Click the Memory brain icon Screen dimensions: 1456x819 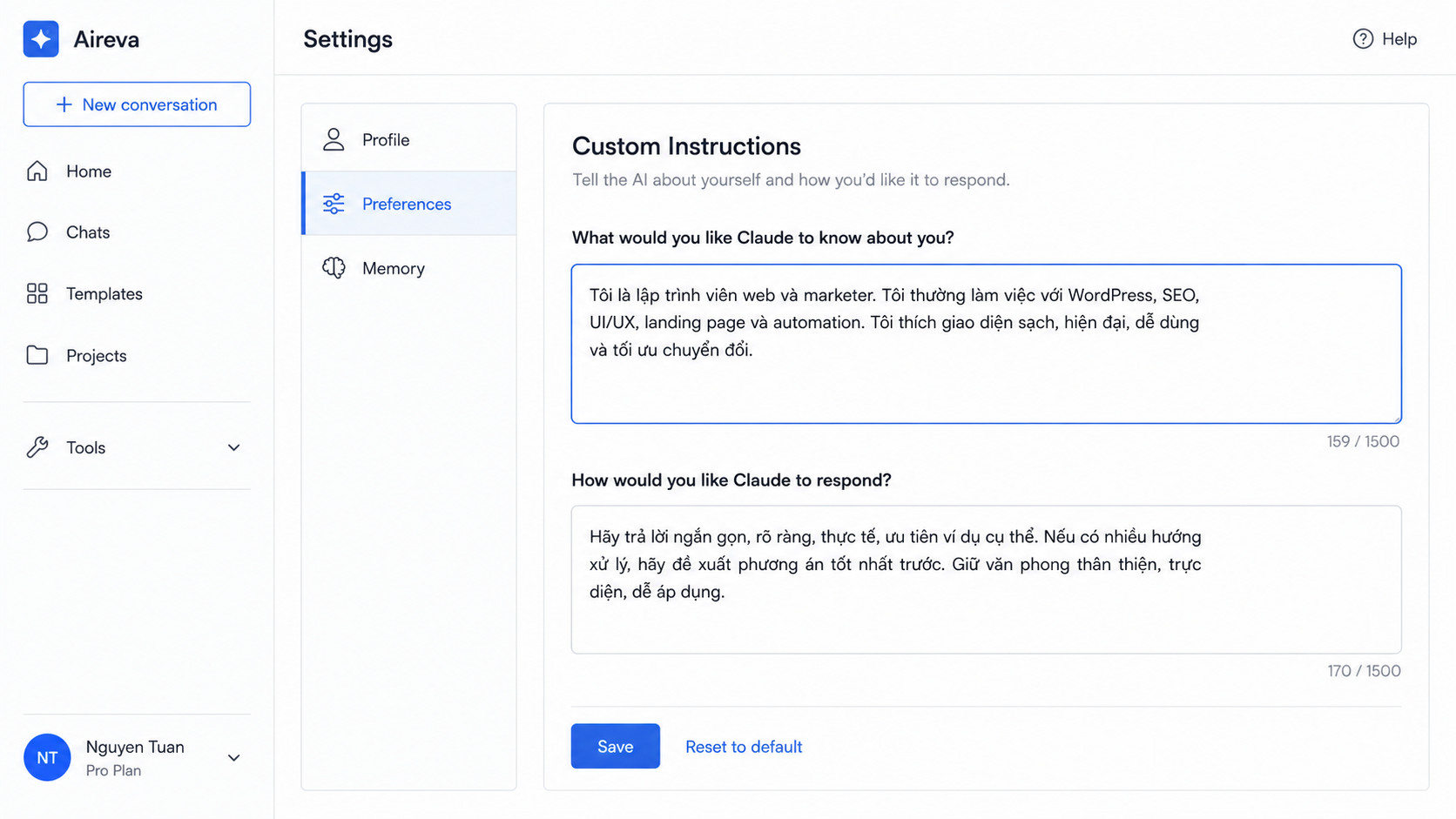pos(334,268)
